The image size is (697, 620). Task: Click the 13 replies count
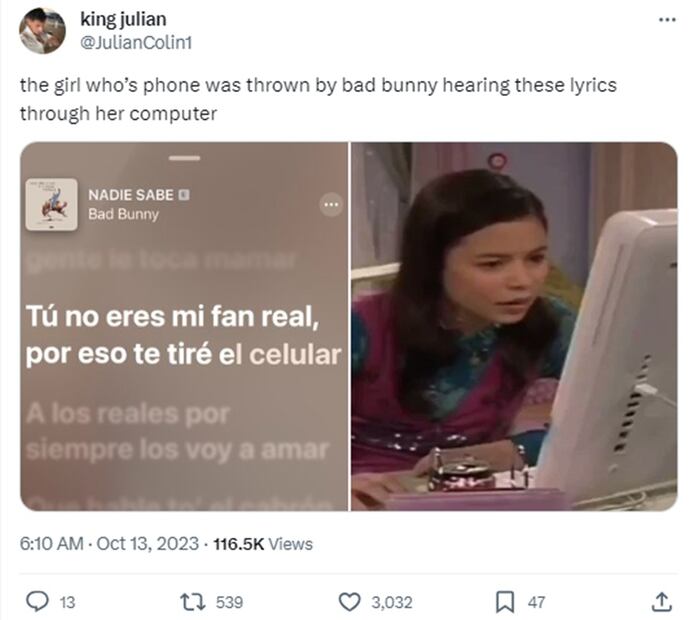(68, 603)
